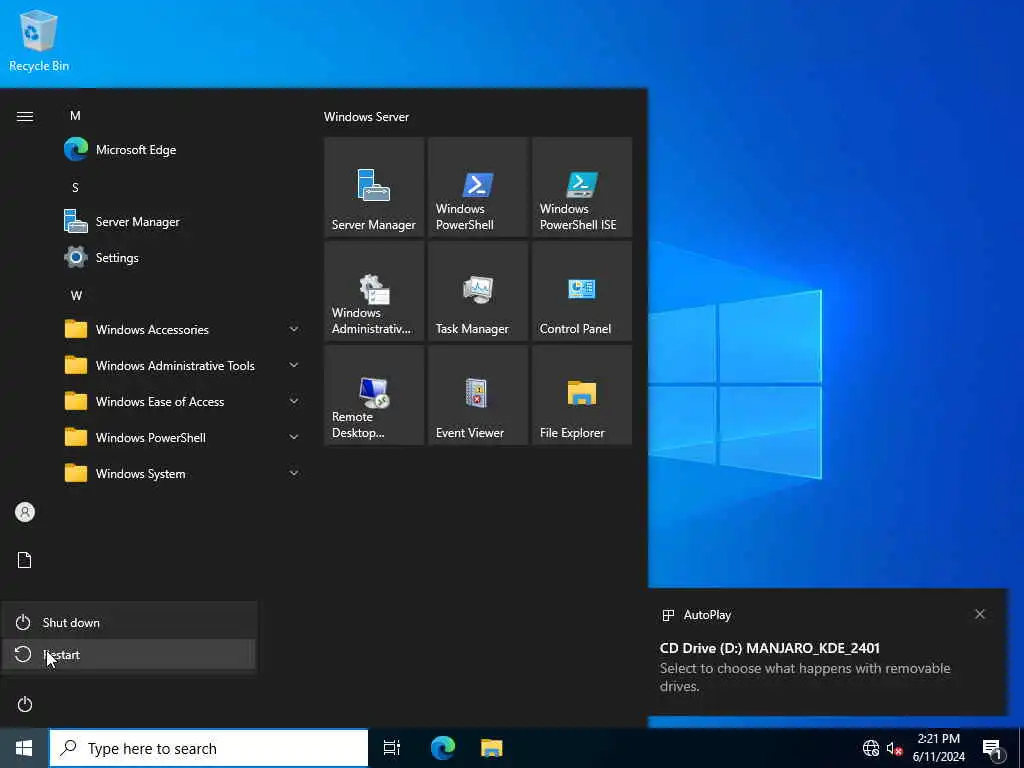Open the Documents icon in Start sidebar
This screenshot has height=768, width=1024.
point(25,560)
